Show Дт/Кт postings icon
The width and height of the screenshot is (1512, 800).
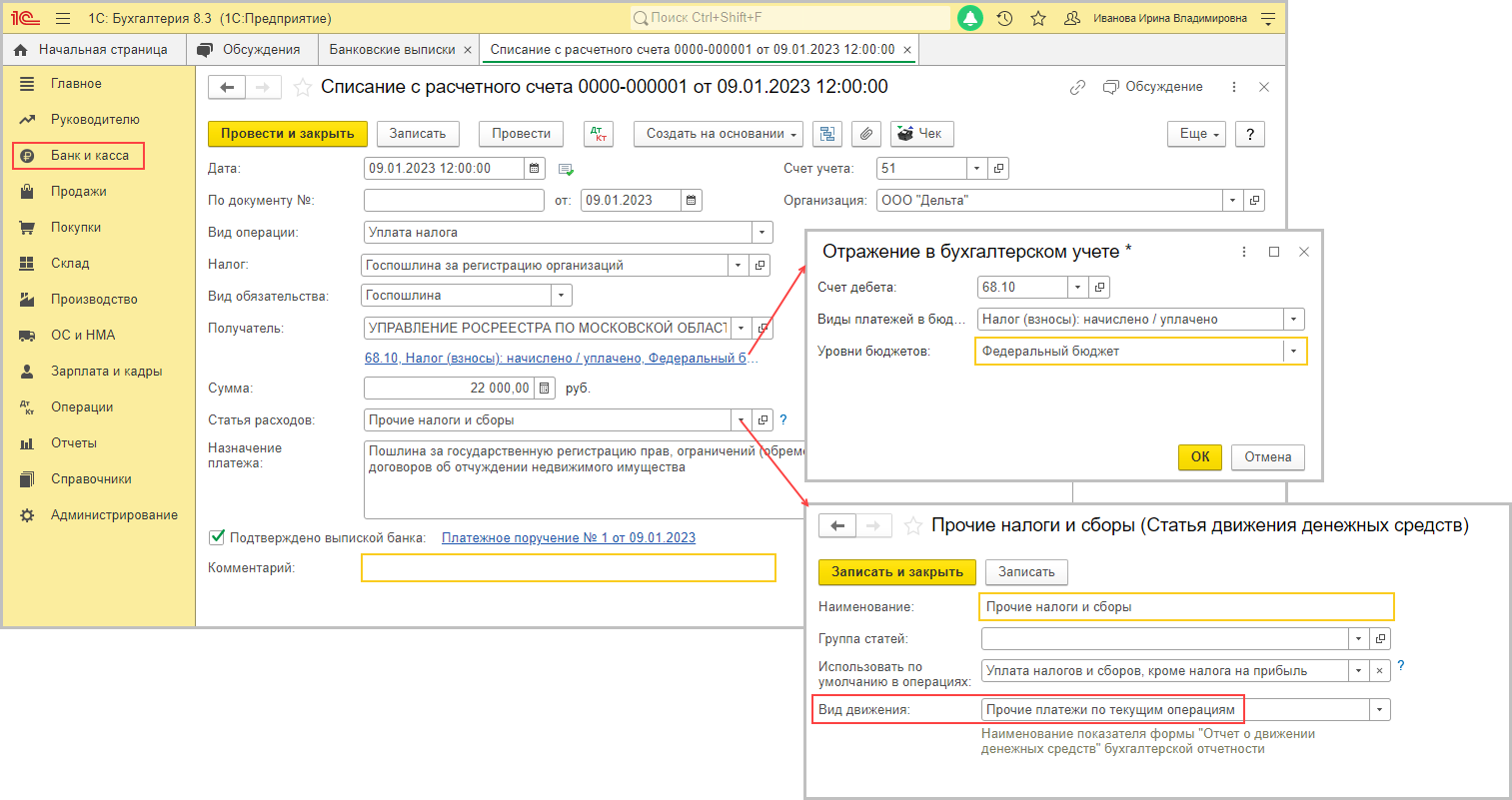598,134
